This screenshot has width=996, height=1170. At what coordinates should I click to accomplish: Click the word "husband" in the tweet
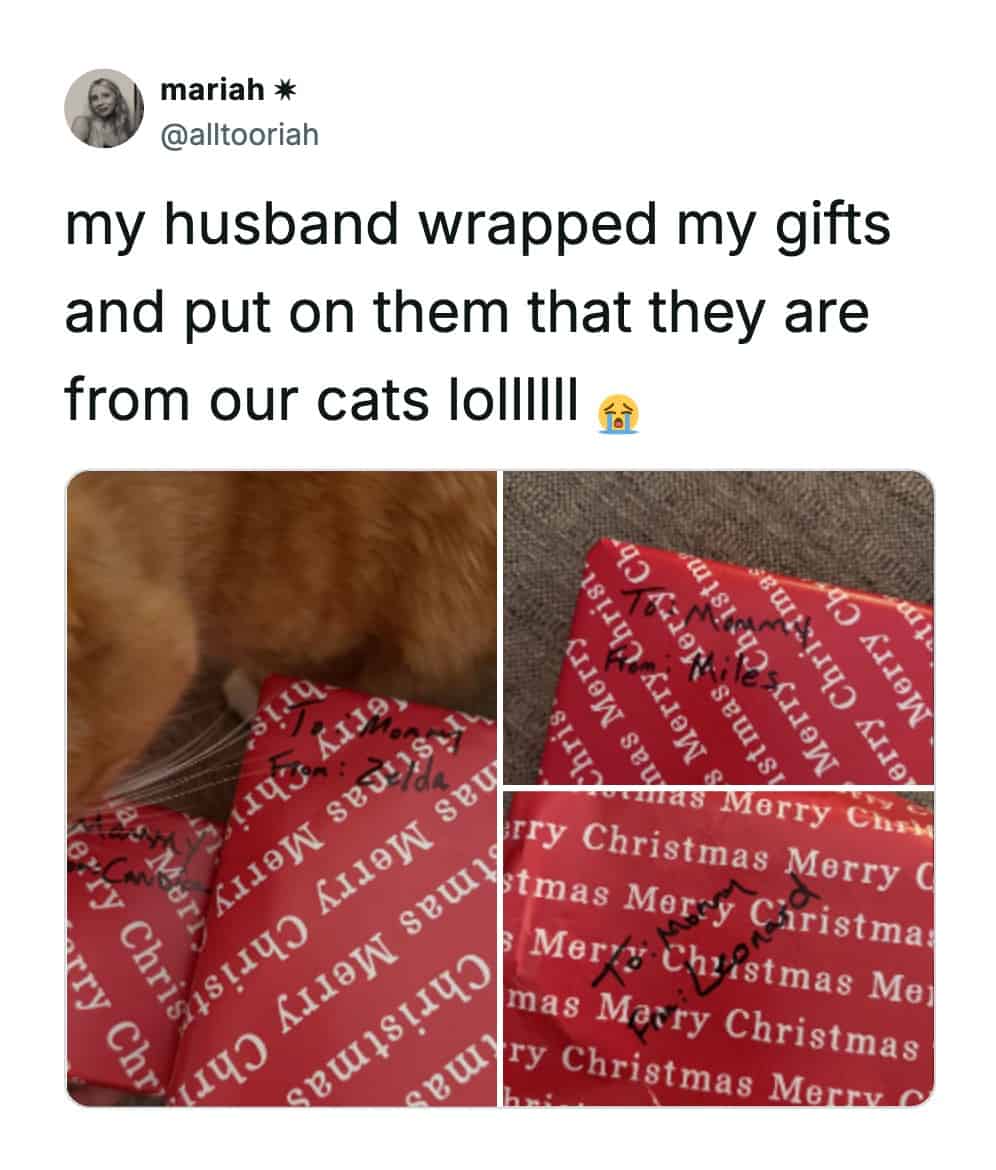[281, 224]
